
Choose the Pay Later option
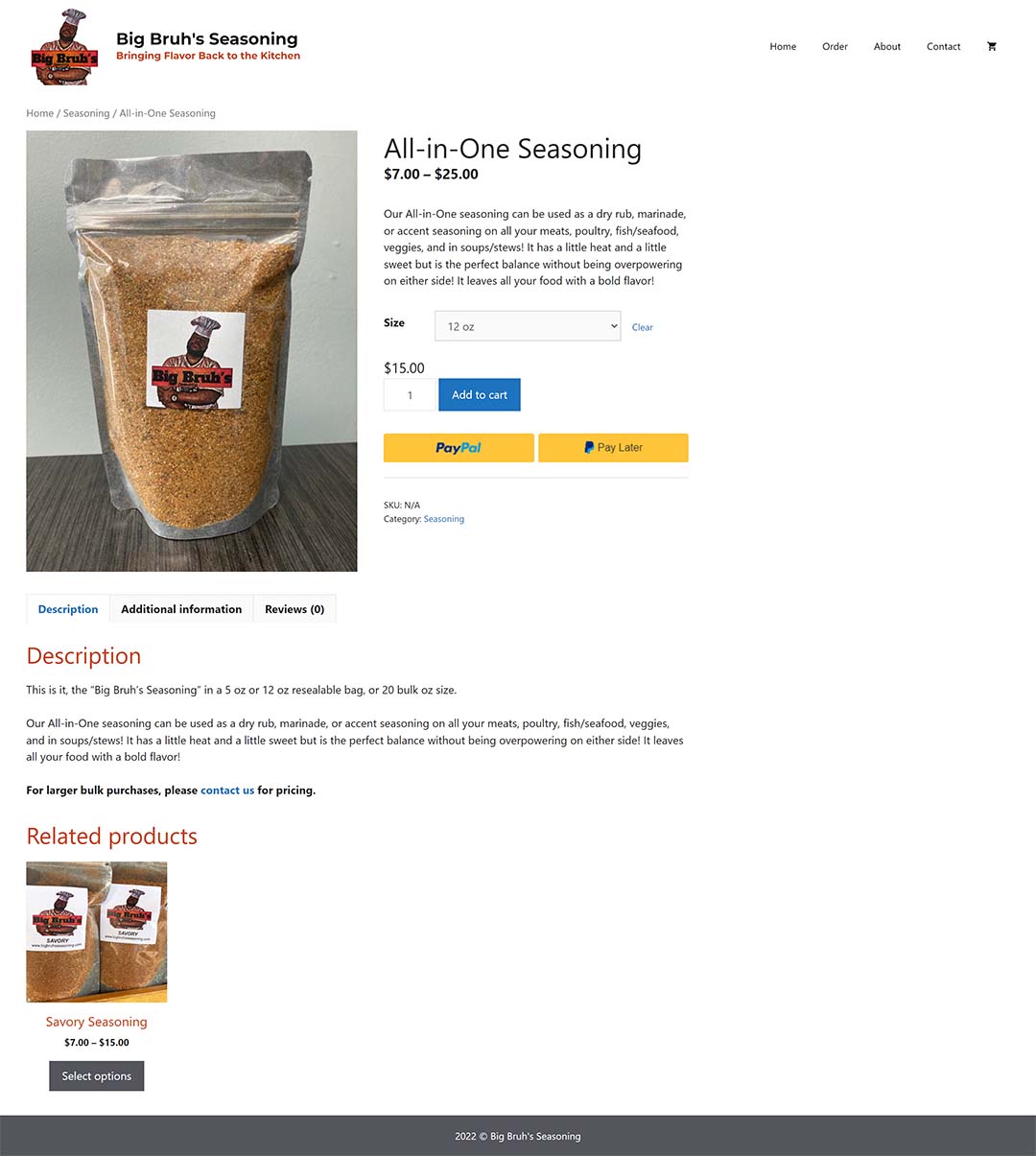point(613,448)
